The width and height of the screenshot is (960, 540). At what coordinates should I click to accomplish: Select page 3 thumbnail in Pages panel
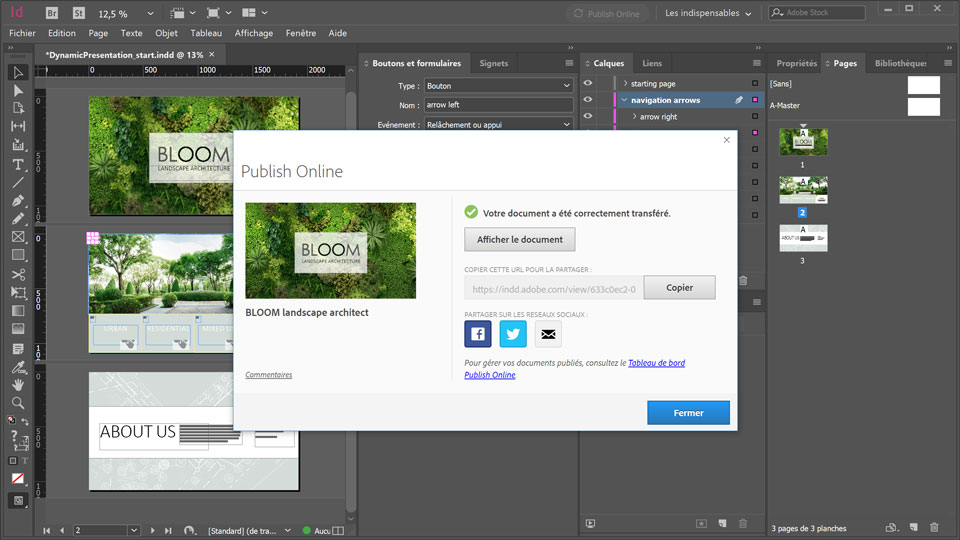click(803, 238)
